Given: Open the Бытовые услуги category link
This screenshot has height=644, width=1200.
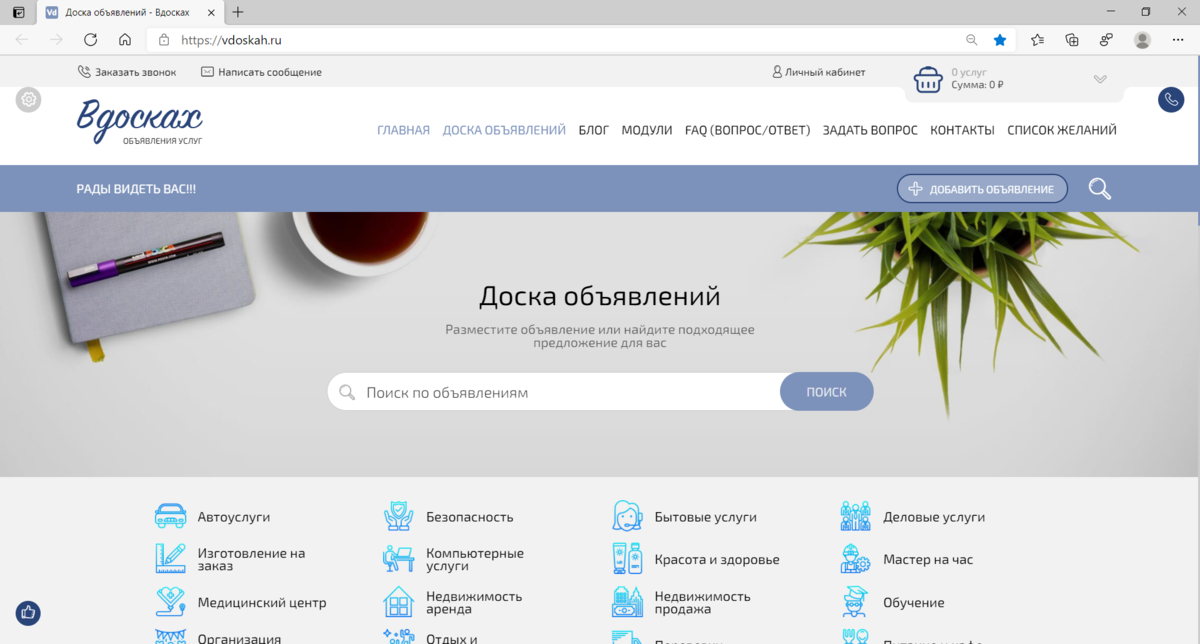Looking at the screenshot, I should click(706, 517).
